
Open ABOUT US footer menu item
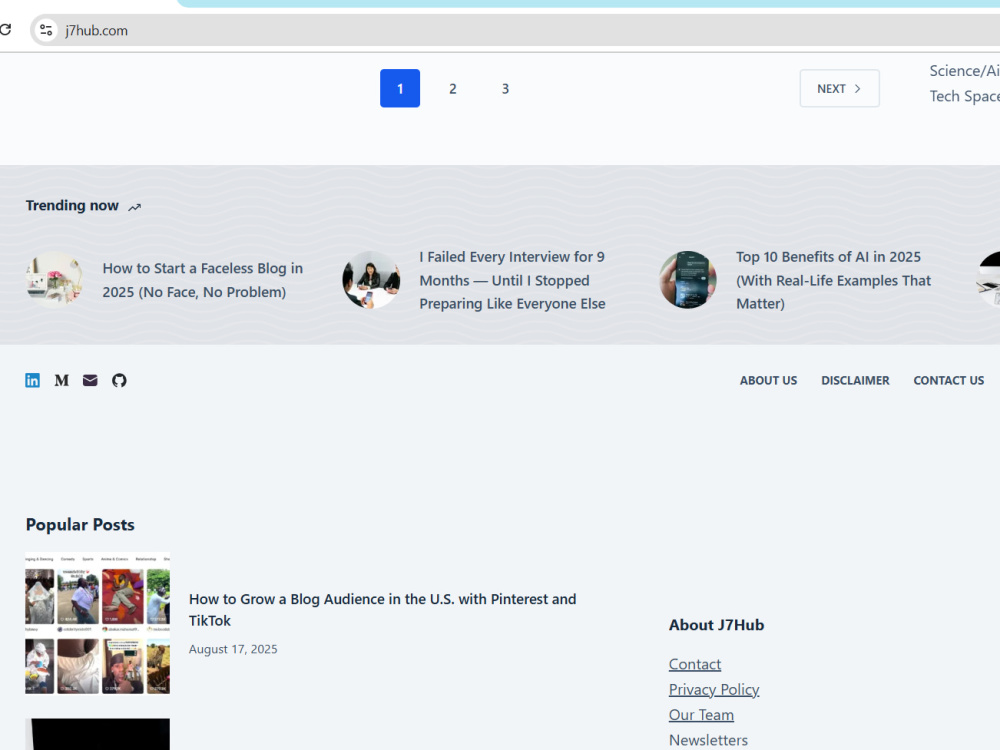(x=768, y=381)
